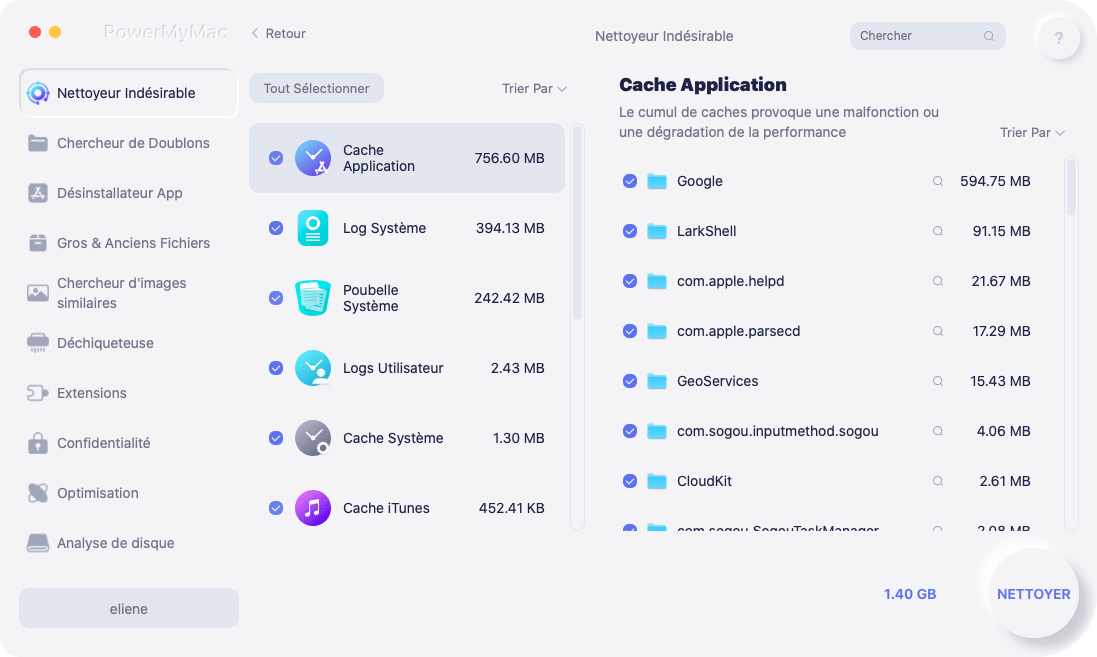
Task: Click the Poubelle Système trash icon
Action: pos(313,298)
